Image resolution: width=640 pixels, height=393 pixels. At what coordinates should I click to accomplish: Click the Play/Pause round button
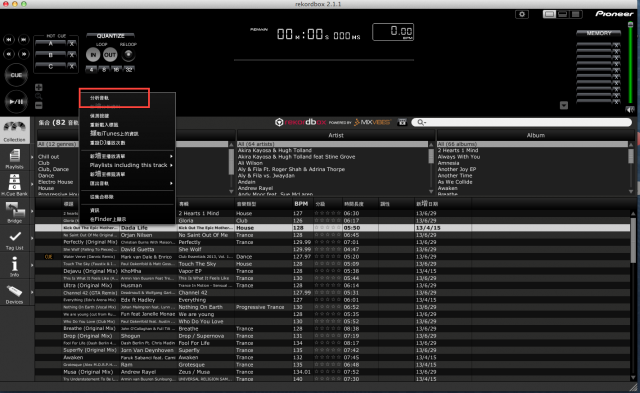click(16, 102)
